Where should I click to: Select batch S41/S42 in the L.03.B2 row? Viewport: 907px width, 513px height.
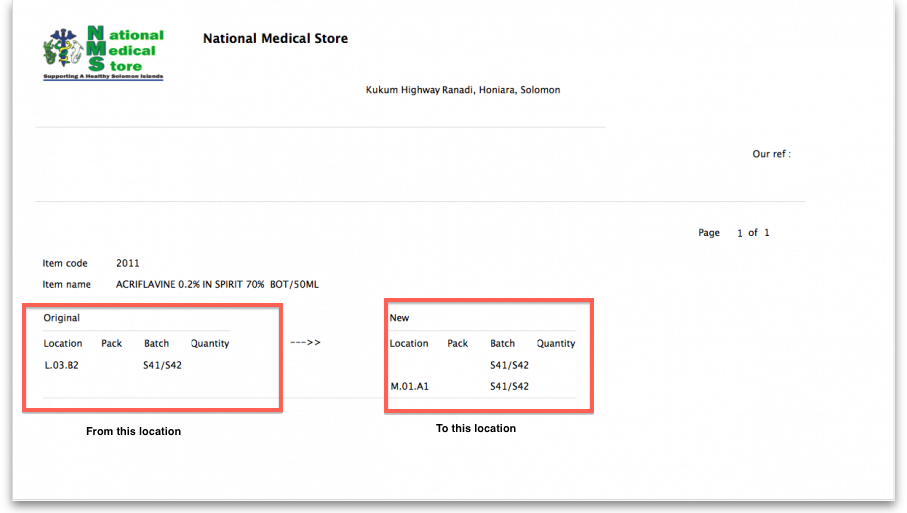[163, 365]
